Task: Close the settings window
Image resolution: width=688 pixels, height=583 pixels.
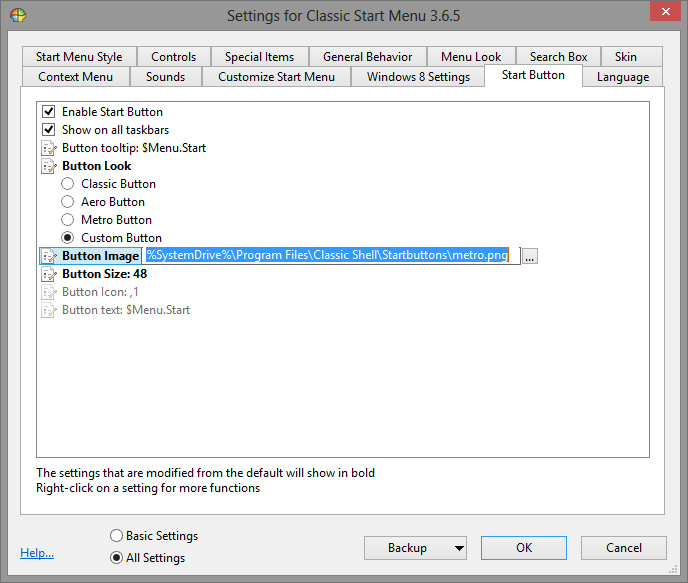Action: click(666, 11)
